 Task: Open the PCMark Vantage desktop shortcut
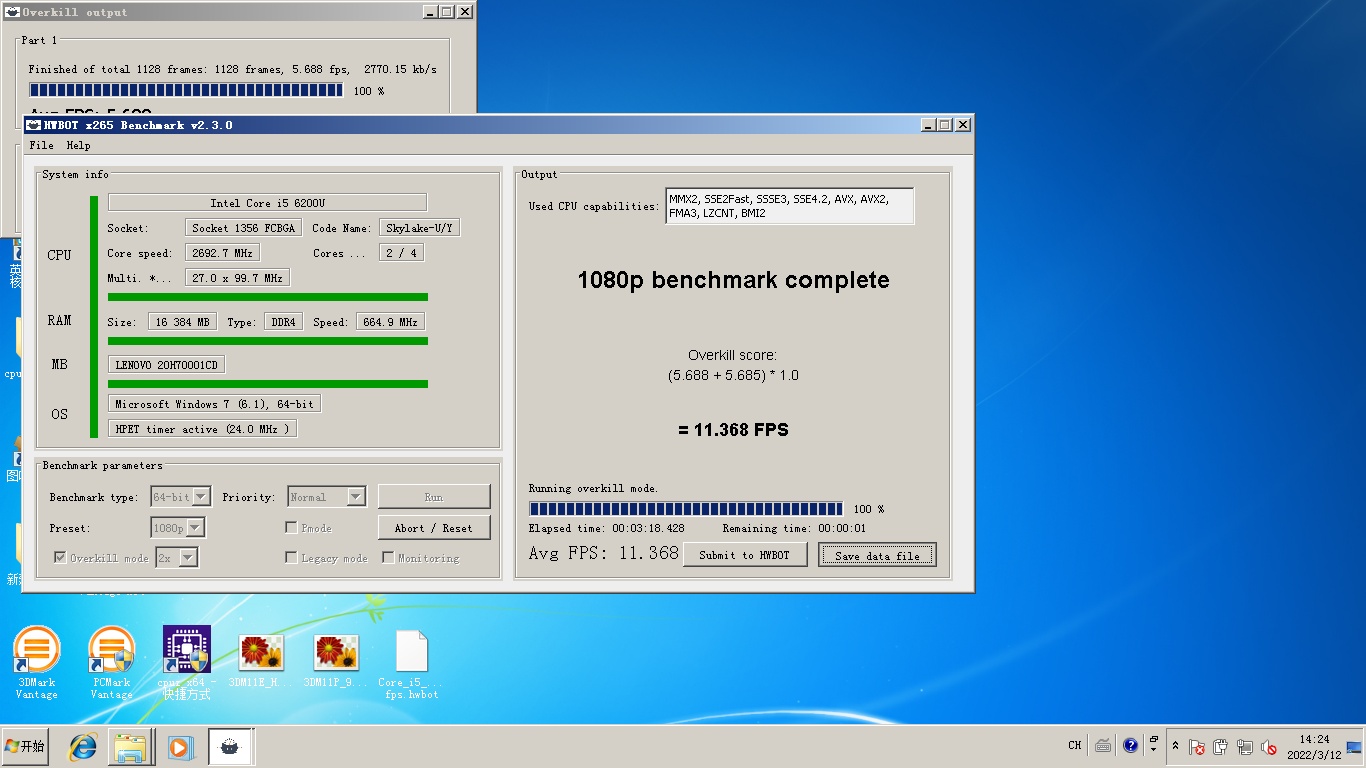(111, 663)
